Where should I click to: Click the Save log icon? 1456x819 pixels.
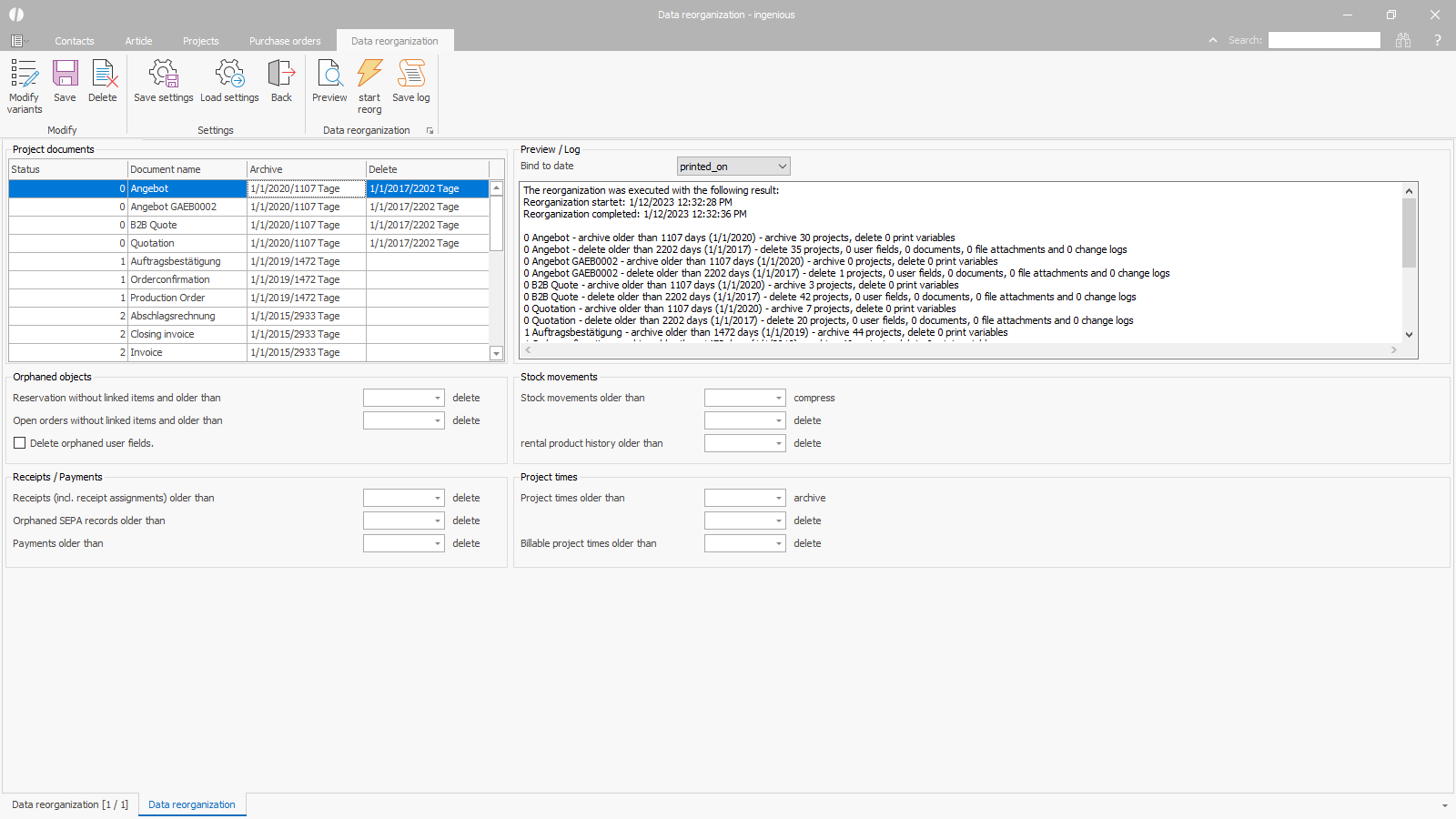click(x=411, y=75)
